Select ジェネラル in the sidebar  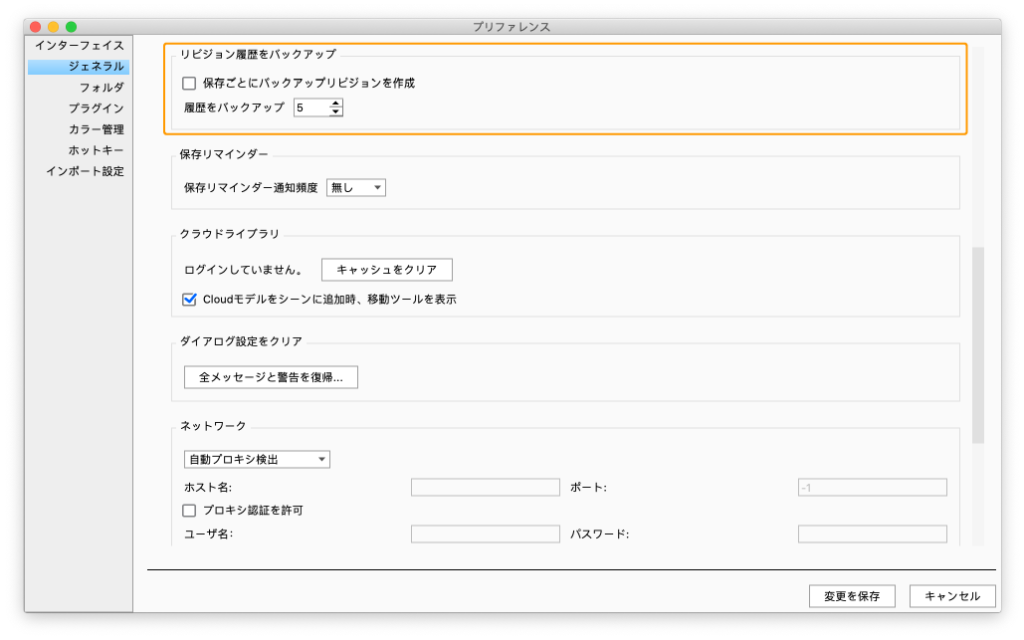point(78,67)
